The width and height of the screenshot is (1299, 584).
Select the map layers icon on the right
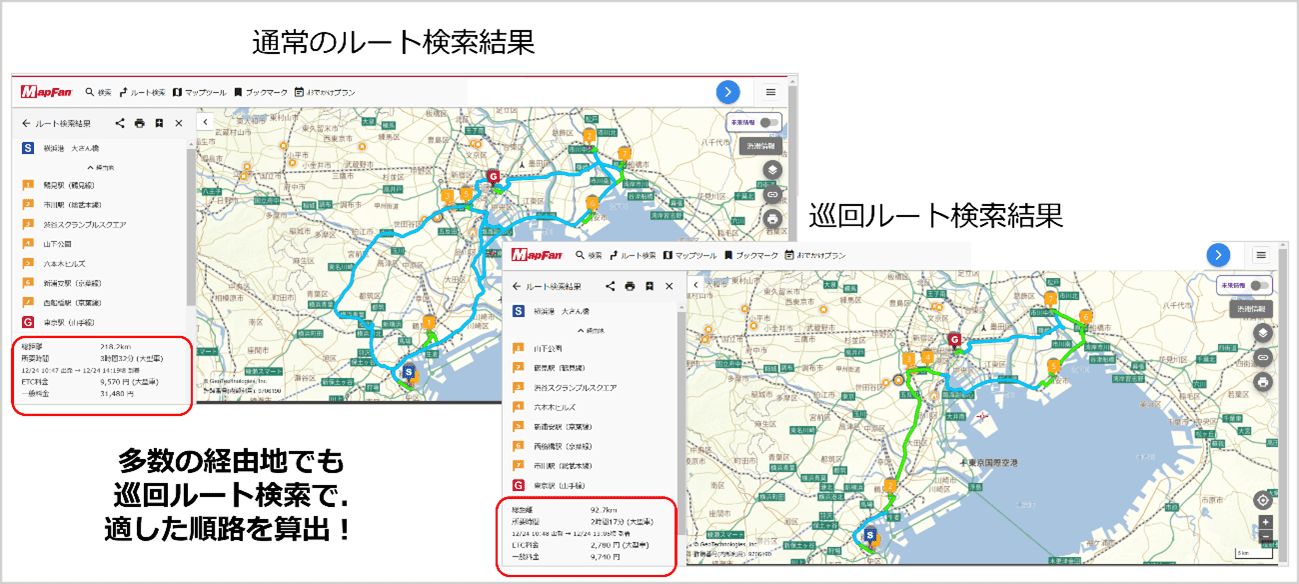pyautogui.click(x=773, y=168)
